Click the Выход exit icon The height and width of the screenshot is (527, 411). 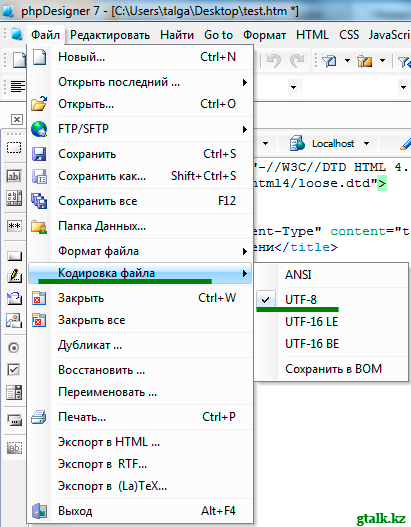[x=39, y=511]
